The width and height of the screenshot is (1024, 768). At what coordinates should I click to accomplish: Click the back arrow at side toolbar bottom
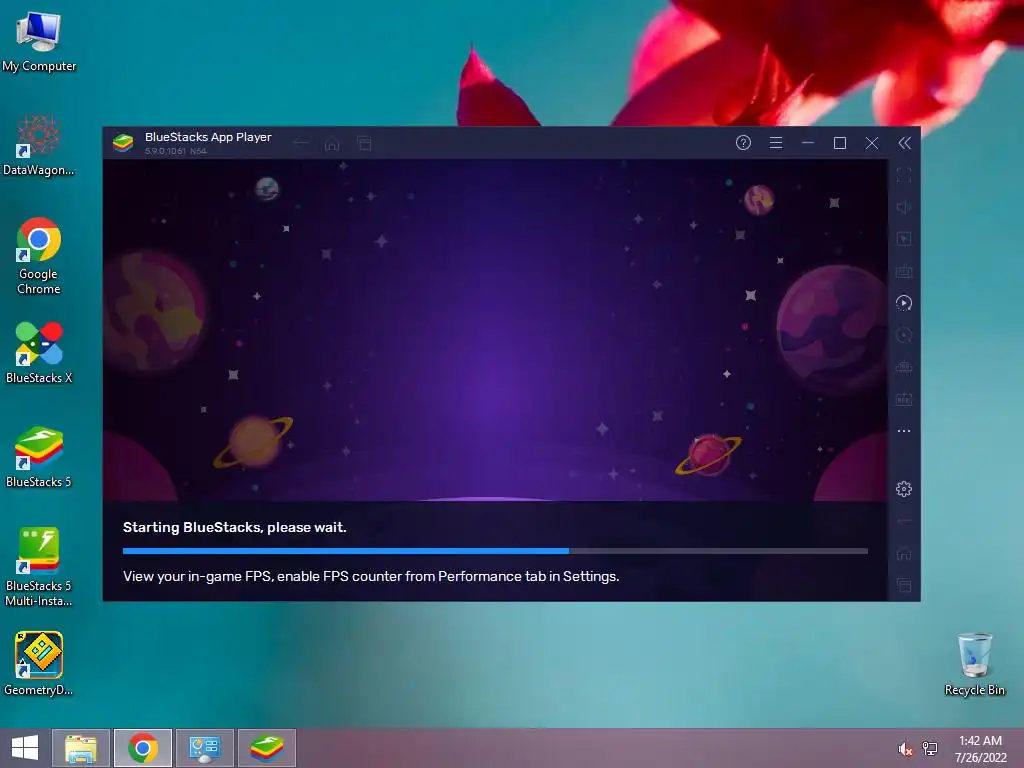coord(904,522)
